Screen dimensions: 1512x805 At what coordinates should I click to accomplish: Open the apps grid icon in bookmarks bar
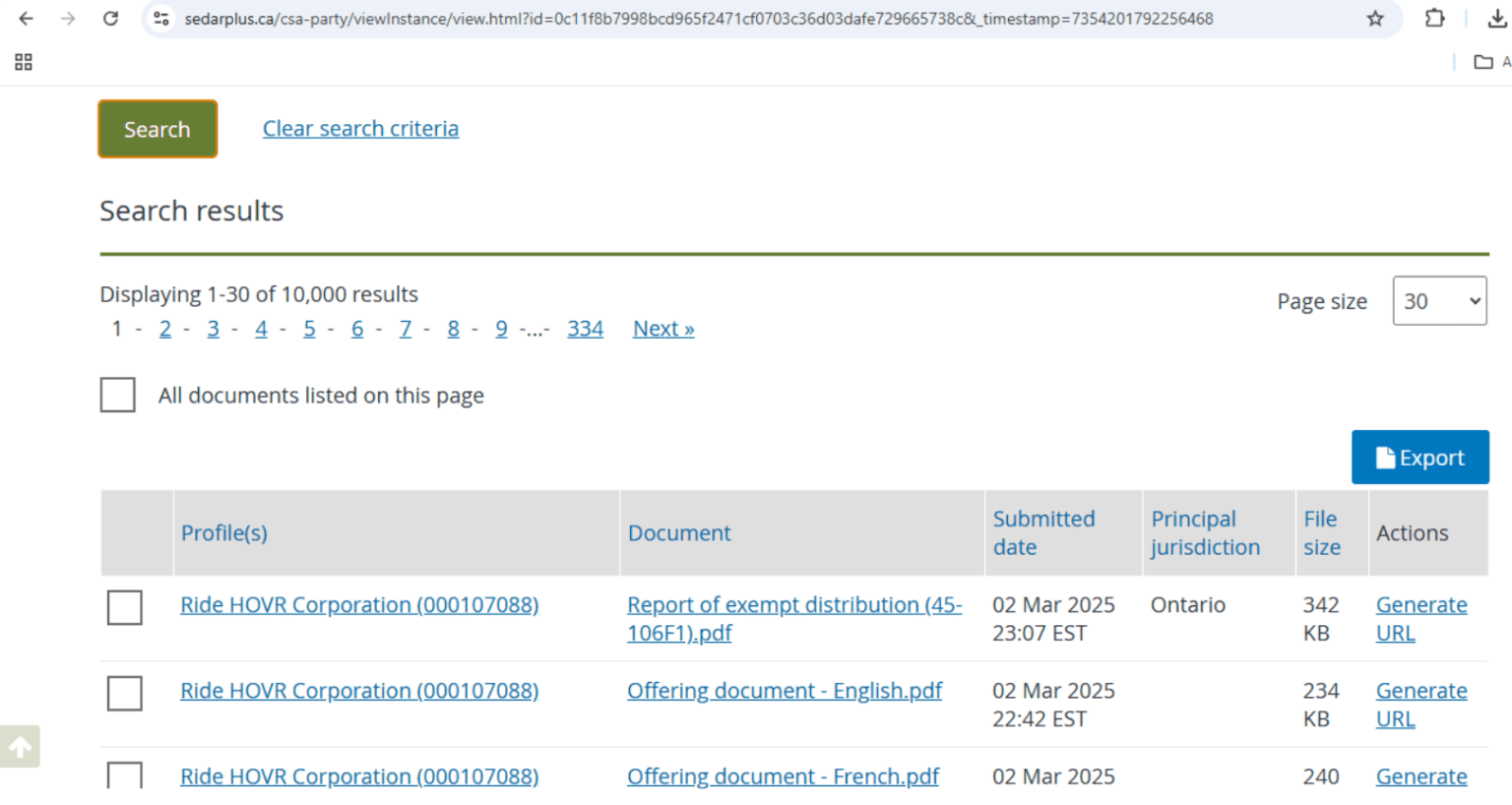tap(24, 62)
